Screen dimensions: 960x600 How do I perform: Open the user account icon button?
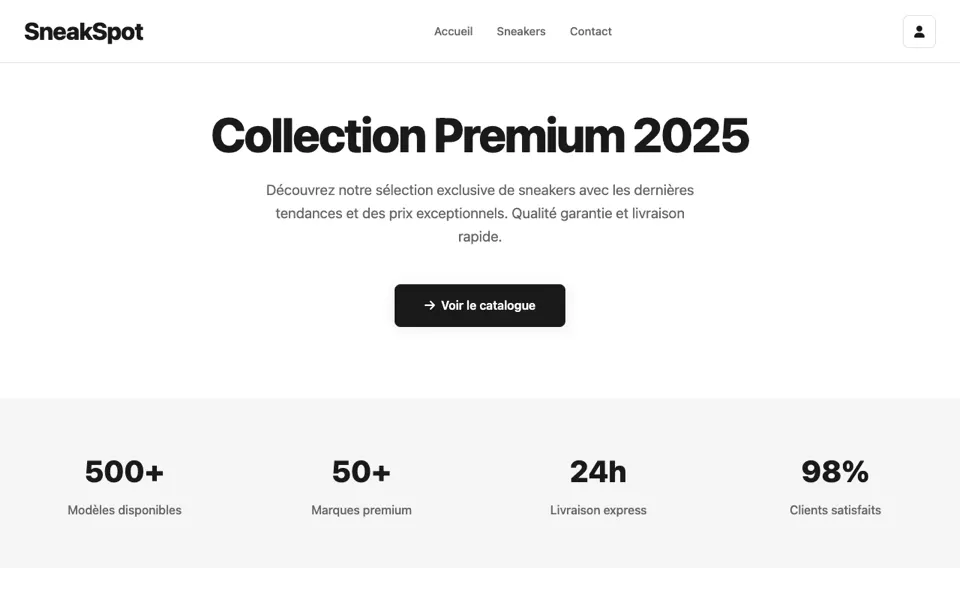919,31
